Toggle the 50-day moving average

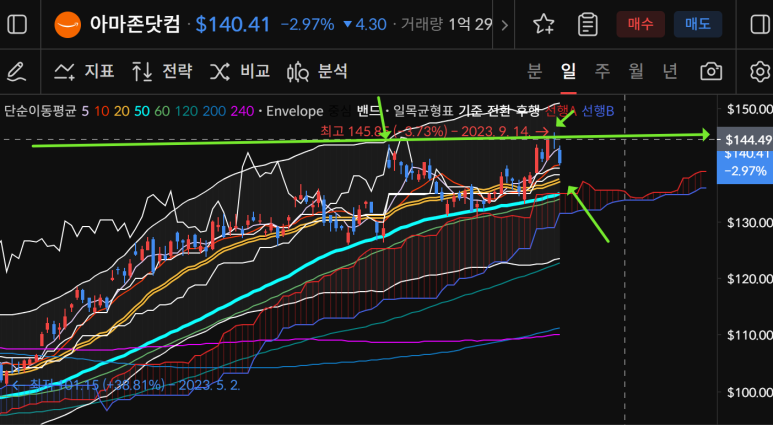click(x=141, y=111)
